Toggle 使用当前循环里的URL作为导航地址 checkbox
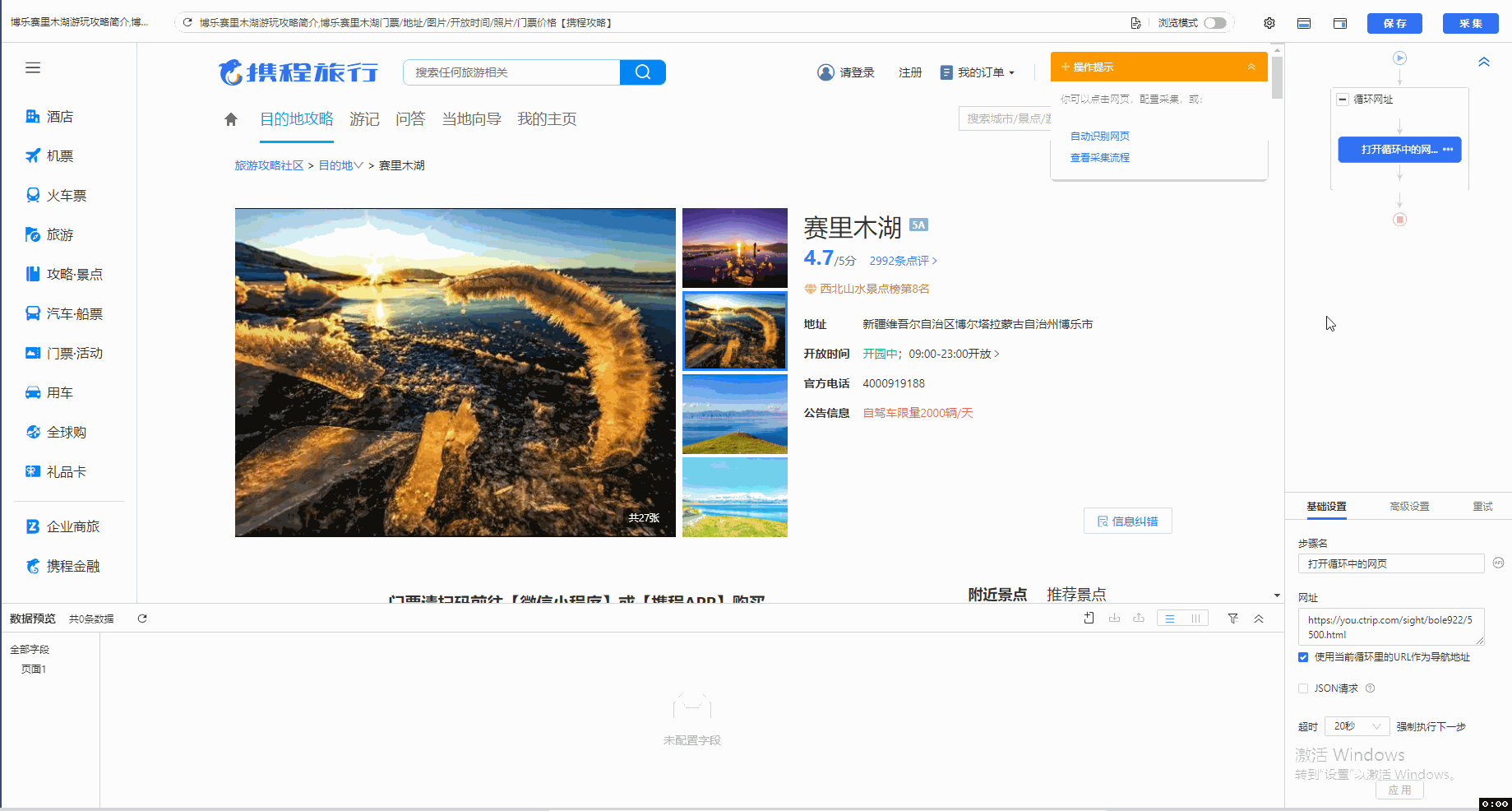The image size is (1512, 811). click(1303, 657)
